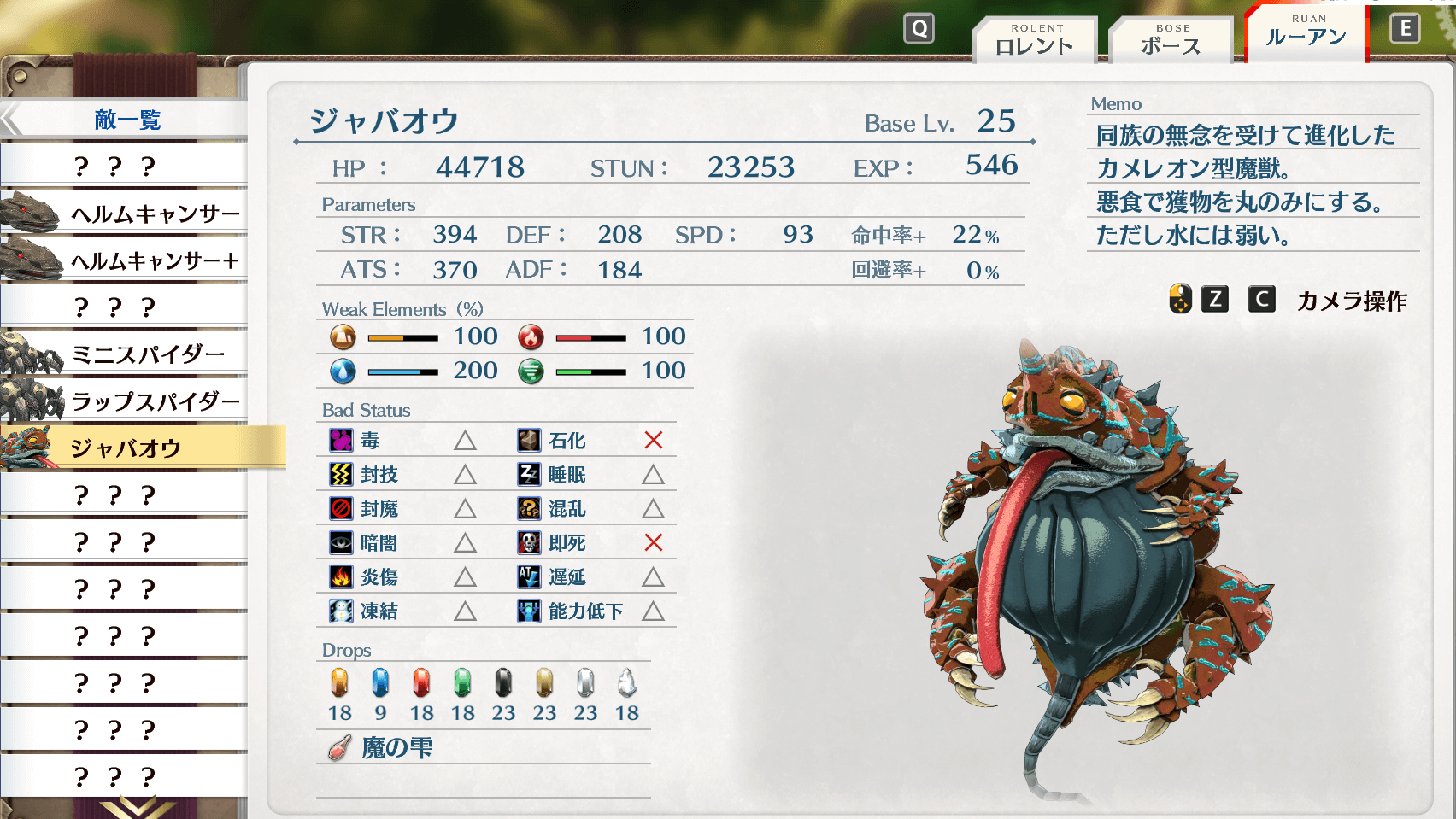This screenshot has height=819, width=1456.
Task: Switch to the ロレント region tab
Action: click(1035, 40)
